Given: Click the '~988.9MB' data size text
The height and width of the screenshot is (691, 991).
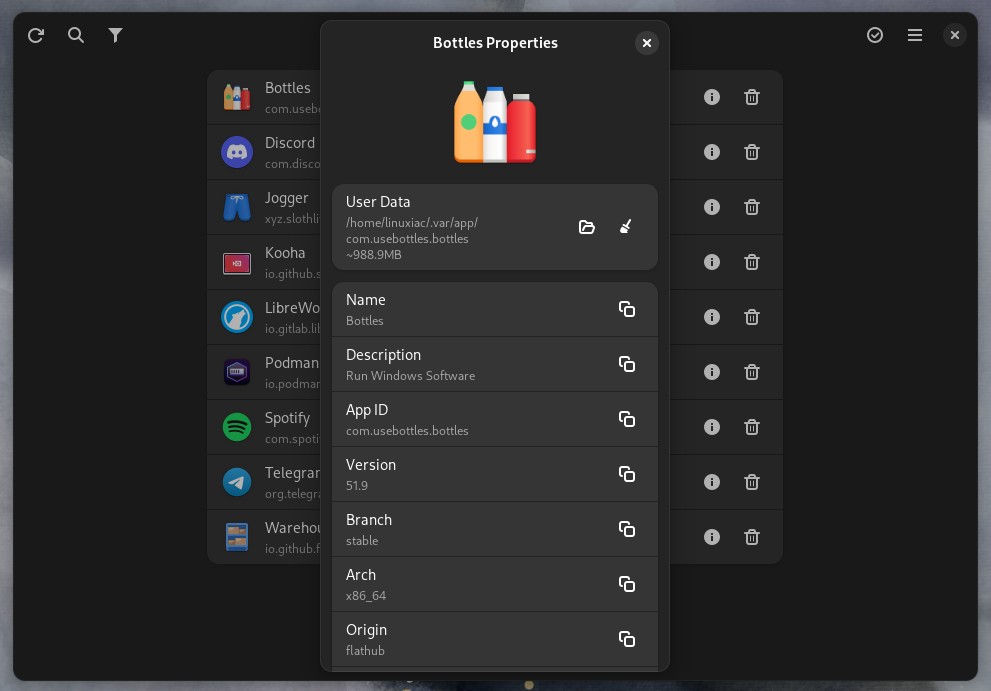Looking at the screenshot, I should [374, 255].
